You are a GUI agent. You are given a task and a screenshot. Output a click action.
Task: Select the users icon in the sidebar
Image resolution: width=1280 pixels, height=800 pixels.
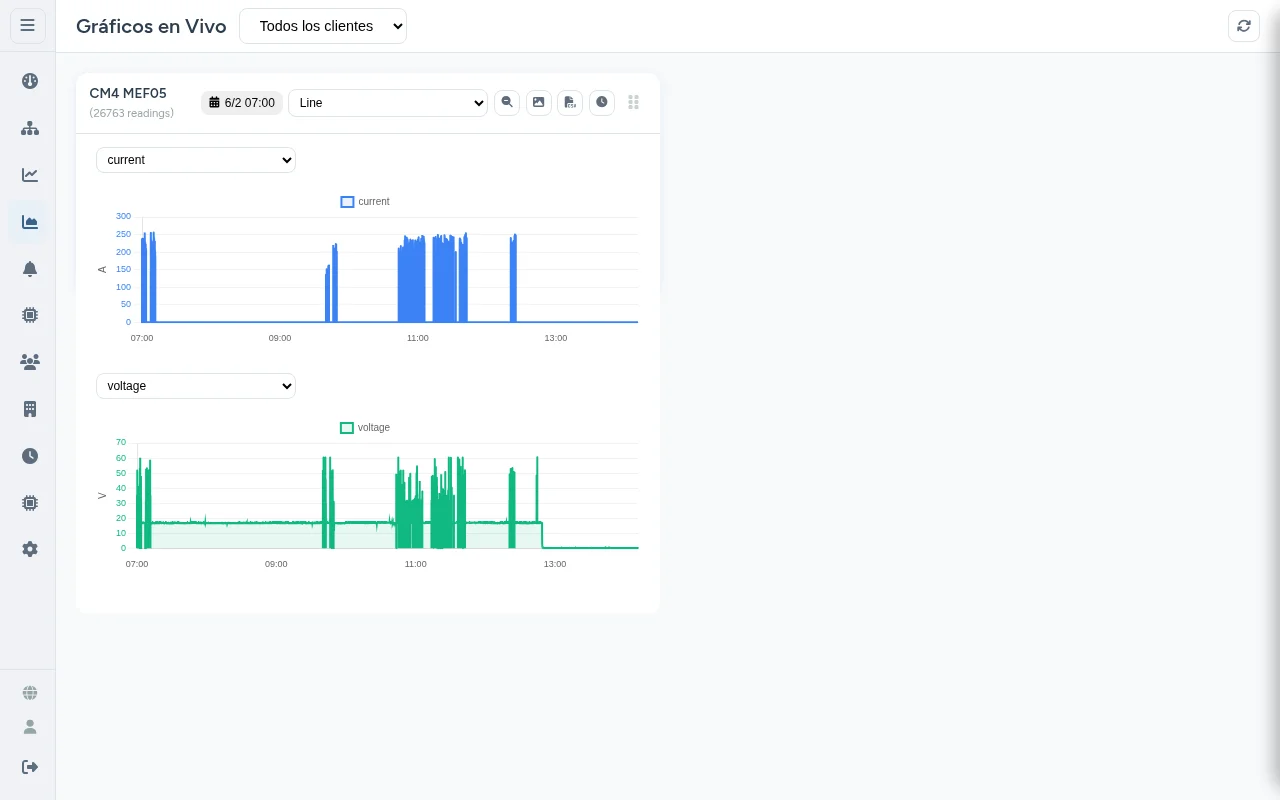coord(30,362)
